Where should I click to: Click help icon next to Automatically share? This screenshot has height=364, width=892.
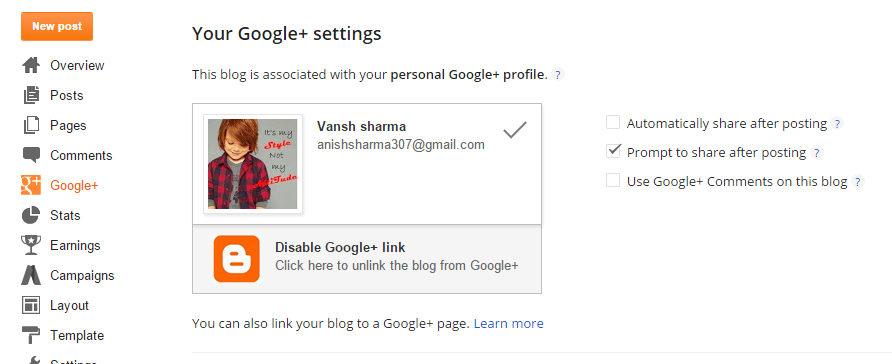pos(836,123)
